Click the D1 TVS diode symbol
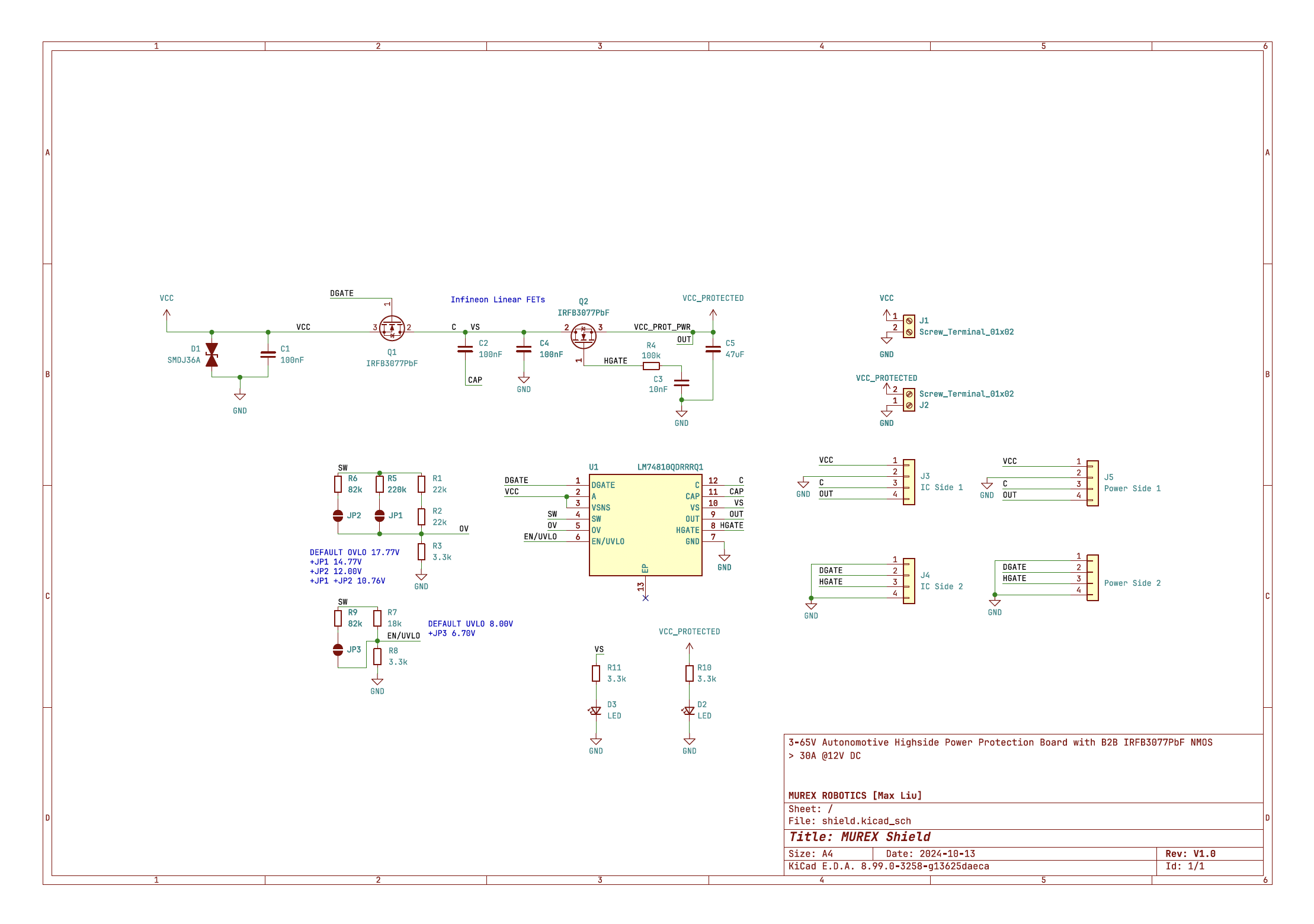The height and width of the screenshot is (924, 1314). point(211,354)
